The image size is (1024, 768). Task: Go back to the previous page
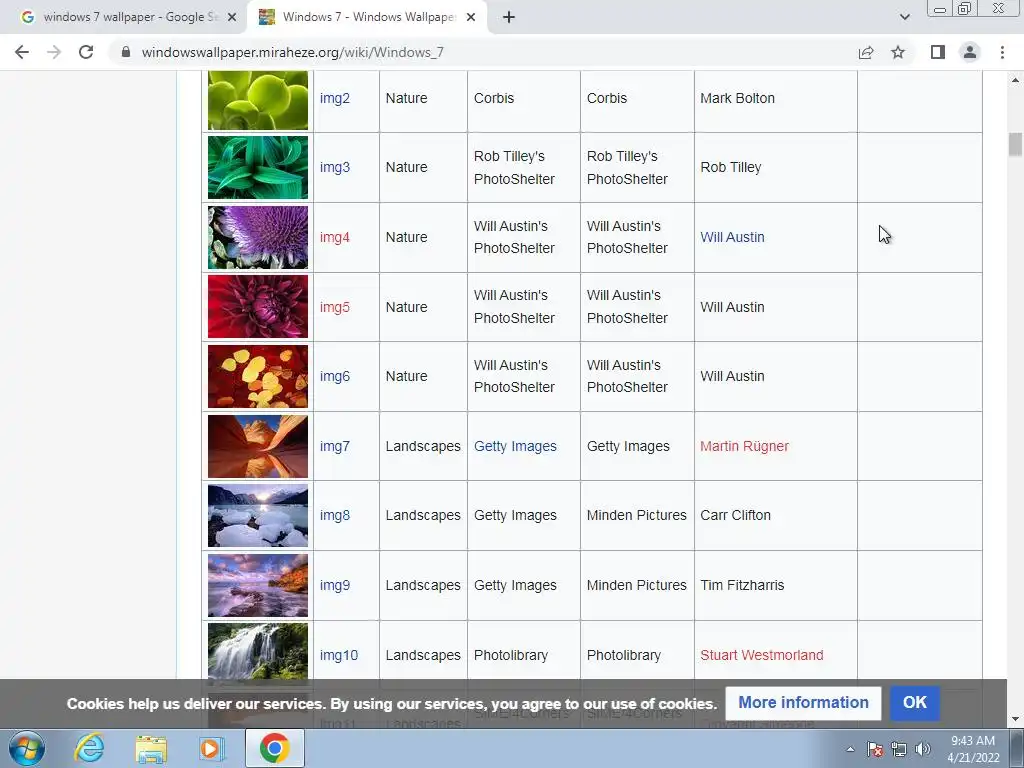(22, 52)
